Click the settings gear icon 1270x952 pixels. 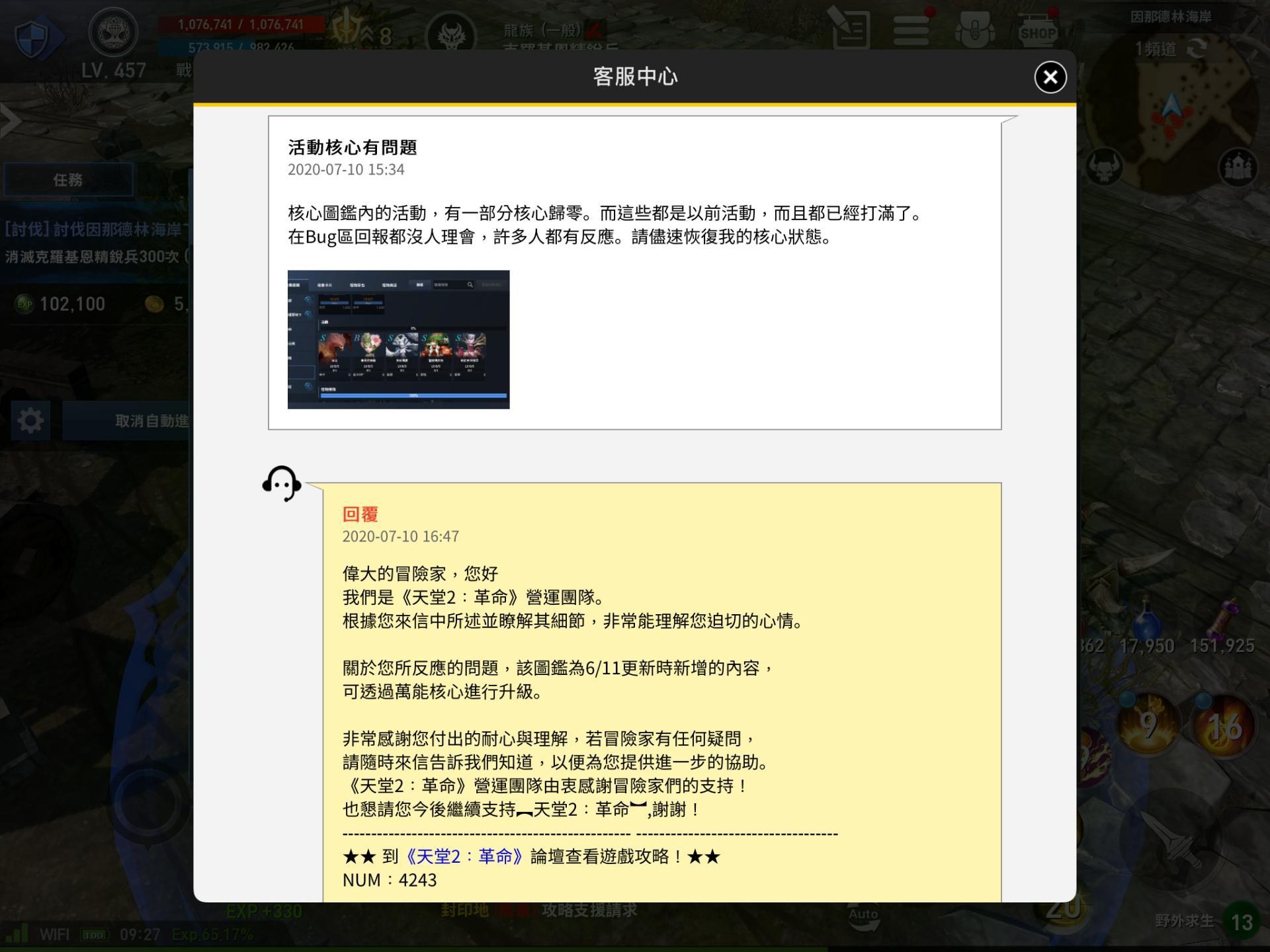pos(30,420)
